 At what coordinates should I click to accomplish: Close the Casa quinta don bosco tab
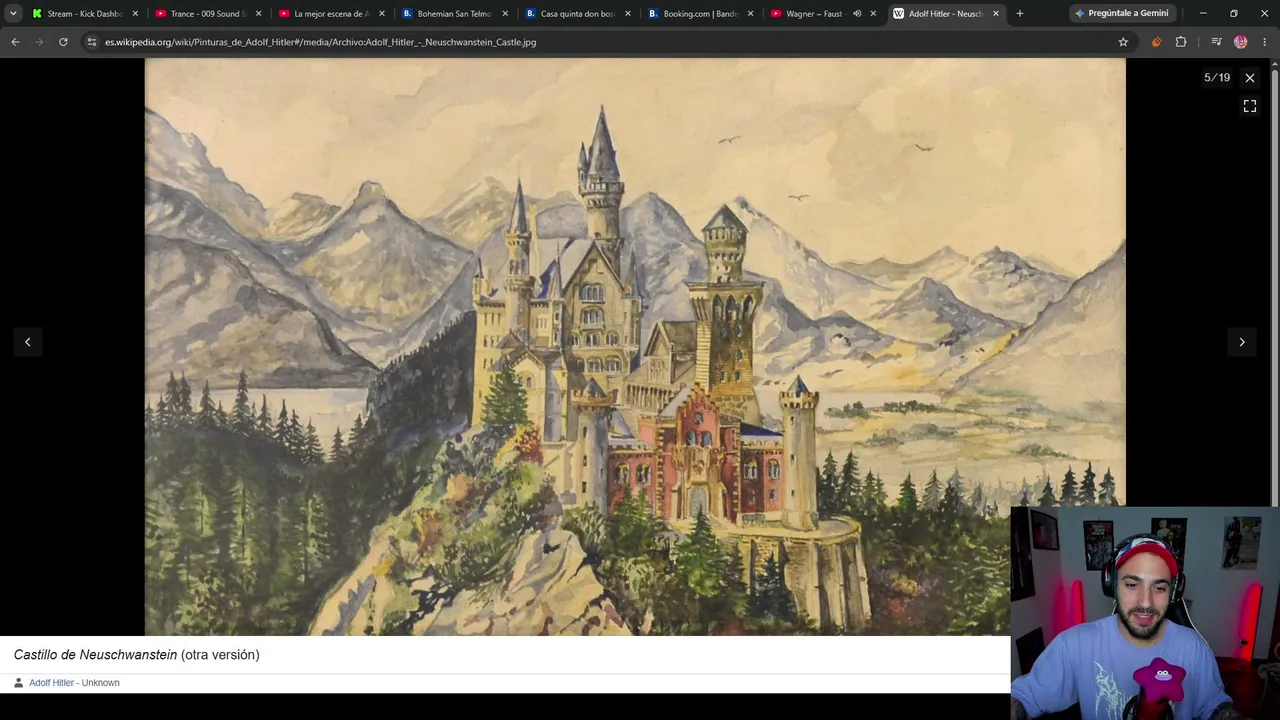[x=627, y=13]
